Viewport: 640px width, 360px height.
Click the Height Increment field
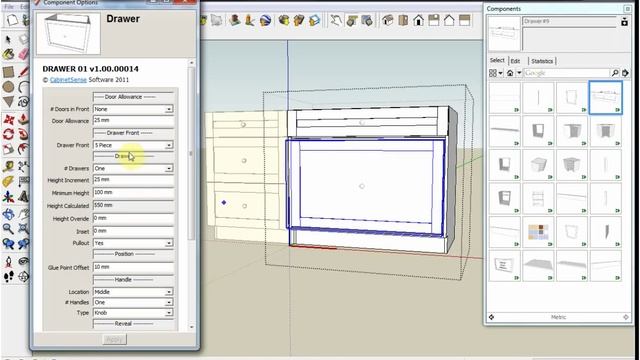coord(133,180)
